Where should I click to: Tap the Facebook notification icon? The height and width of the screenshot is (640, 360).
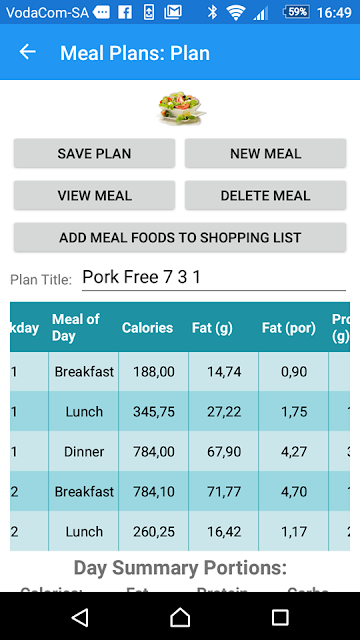[125, 12]
